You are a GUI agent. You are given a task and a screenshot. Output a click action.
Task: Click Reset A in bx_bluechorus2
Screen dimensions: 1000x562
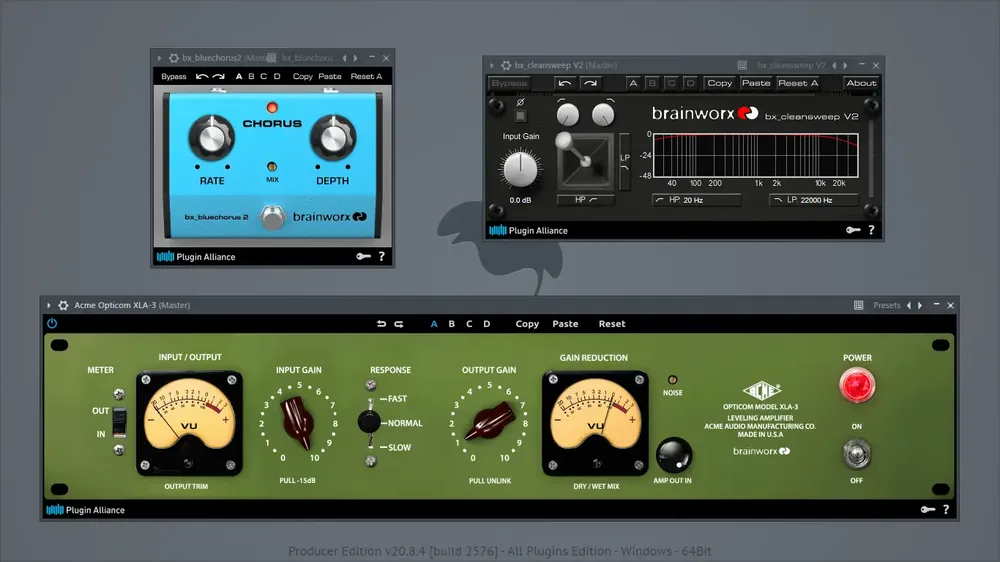point(366,77)
